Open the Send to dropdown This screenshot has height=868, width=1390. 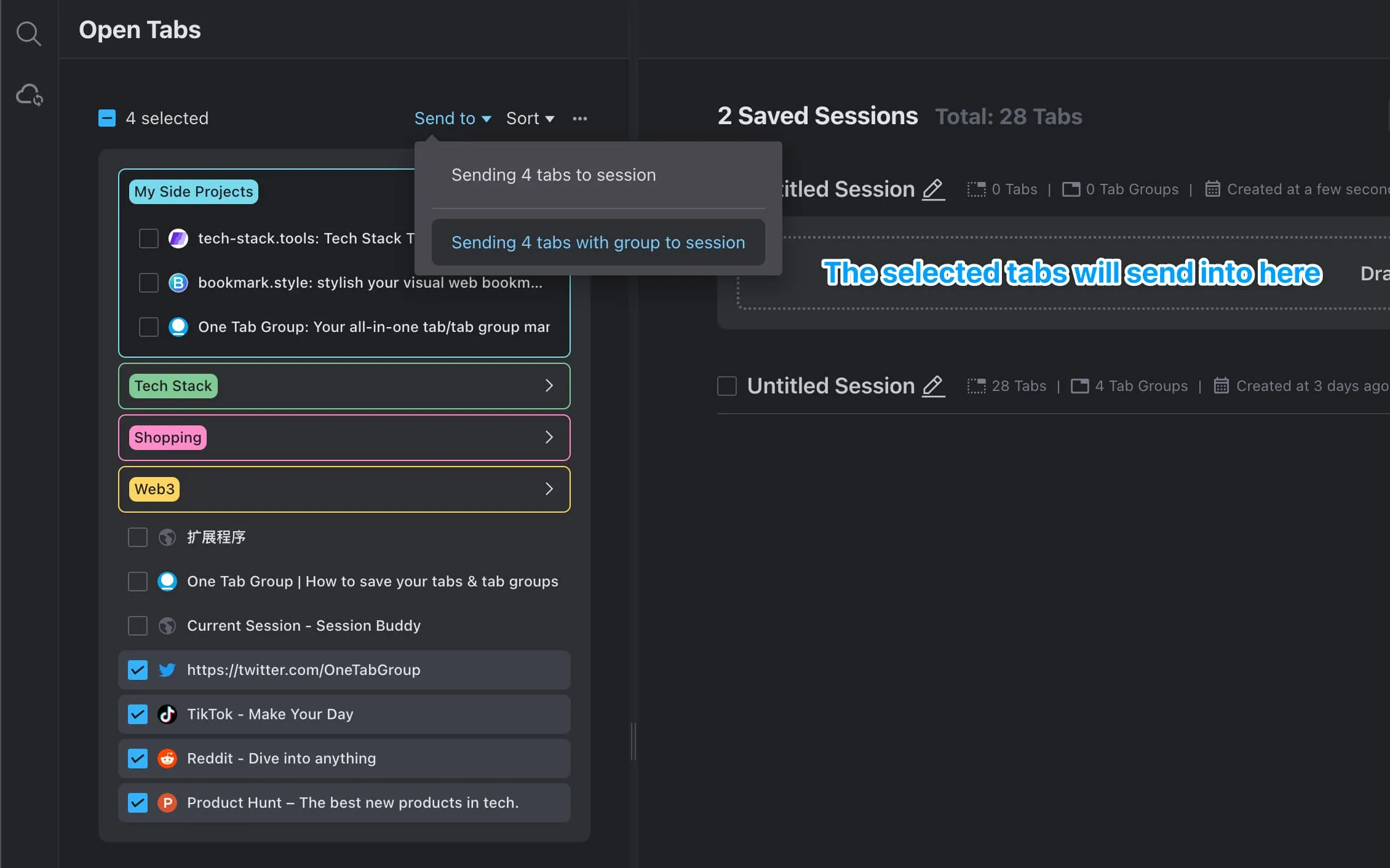click(x=453, y=118)
